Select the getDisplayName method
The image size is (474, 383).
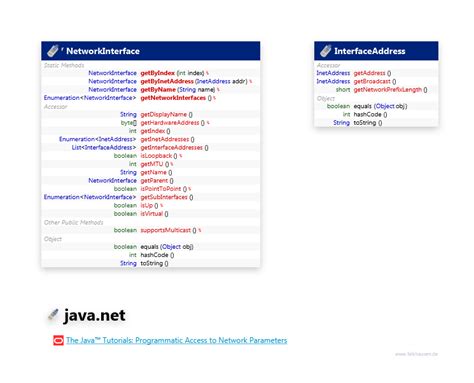click(163, 114)
